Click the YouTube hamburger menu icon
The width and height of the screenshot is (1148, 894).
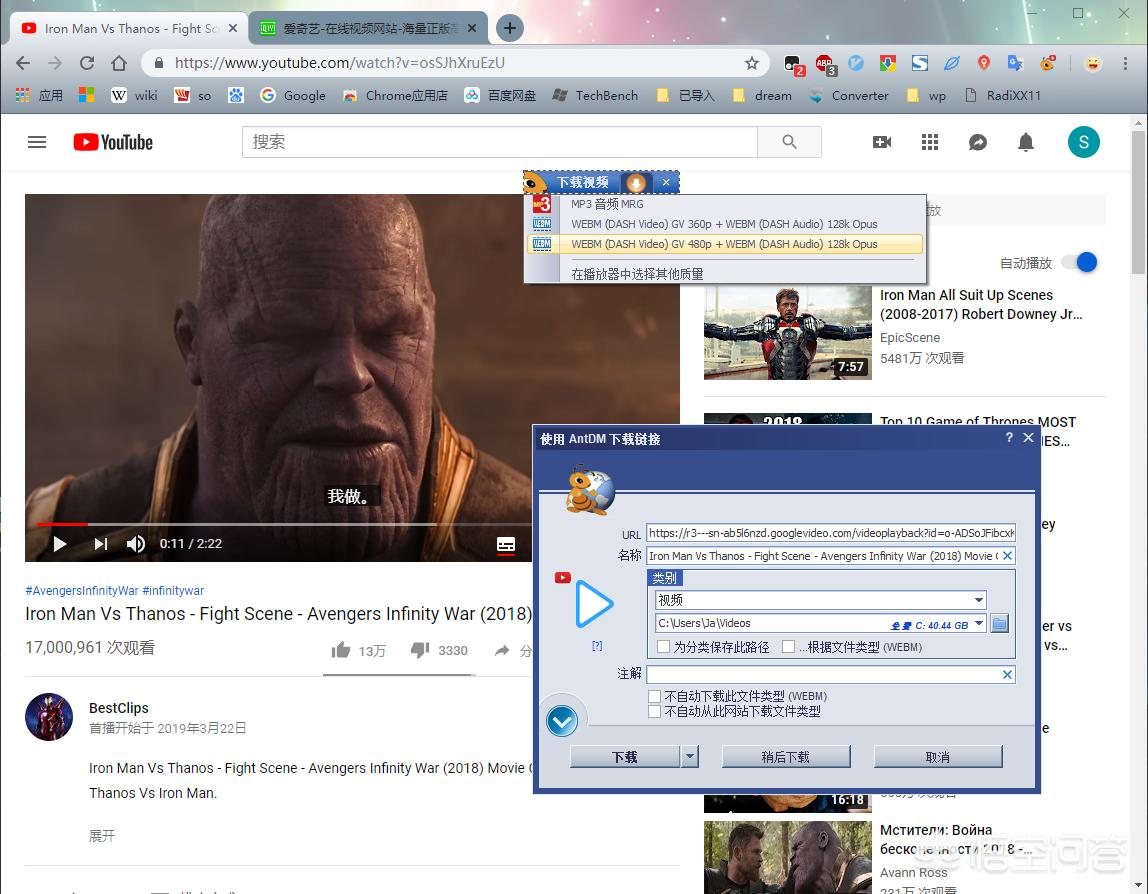(37, 142)
